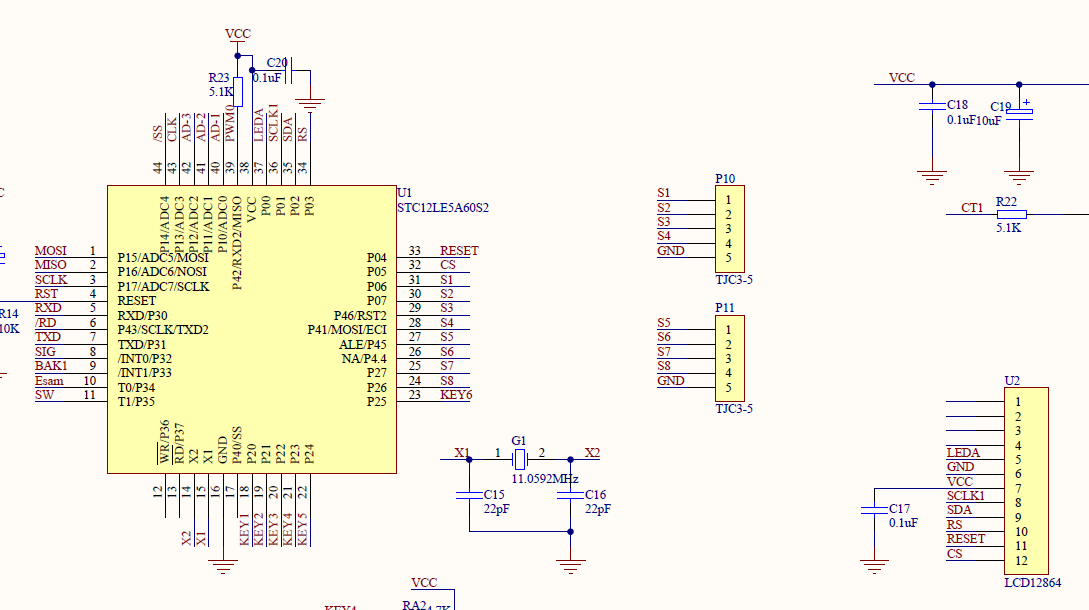Click the R23 designator label
The image size is (1089, 610).
(x=219, y=78)
